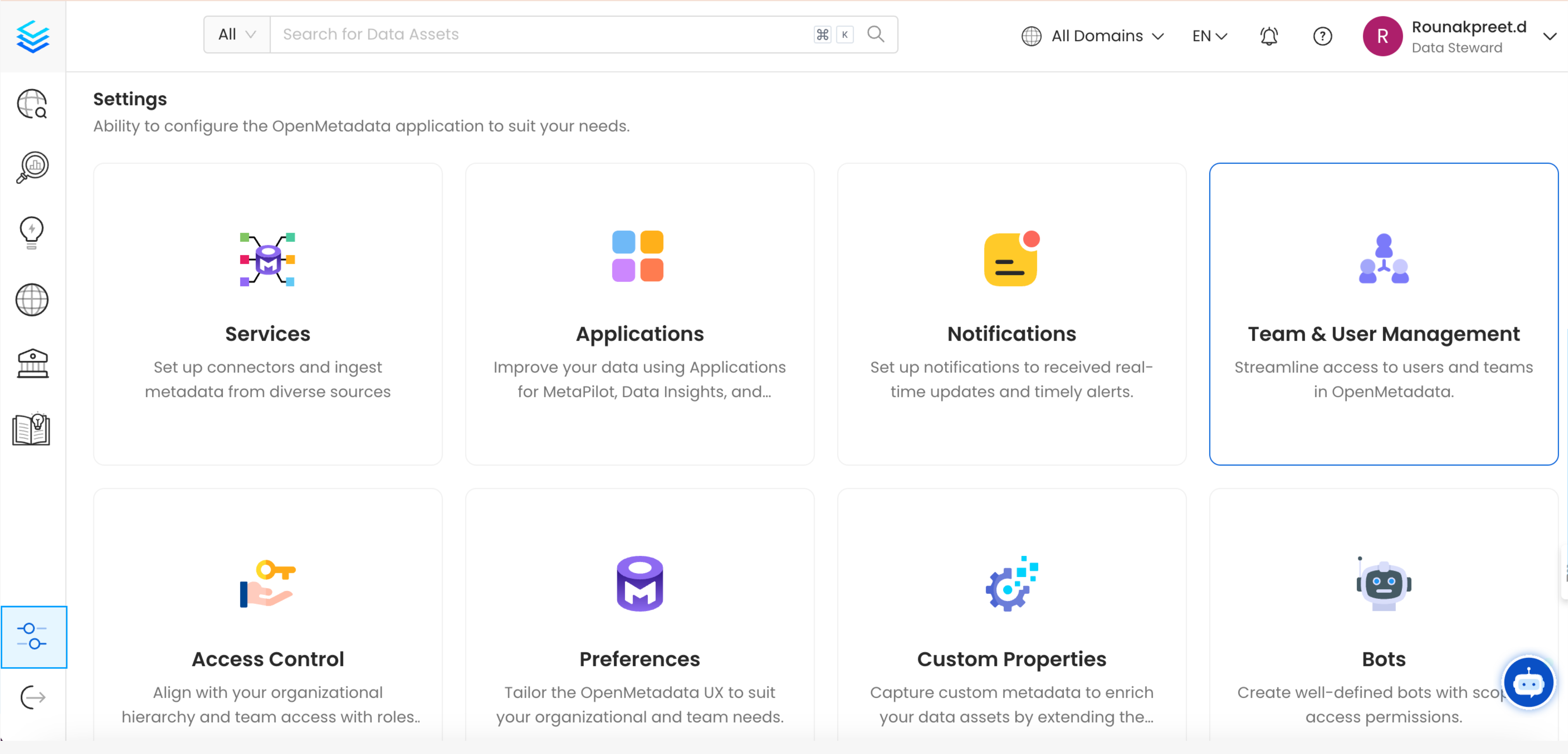The image size is (1568, 754).
Task: Select the Domains globe icon in sidebar
Action: click(32, 300)
